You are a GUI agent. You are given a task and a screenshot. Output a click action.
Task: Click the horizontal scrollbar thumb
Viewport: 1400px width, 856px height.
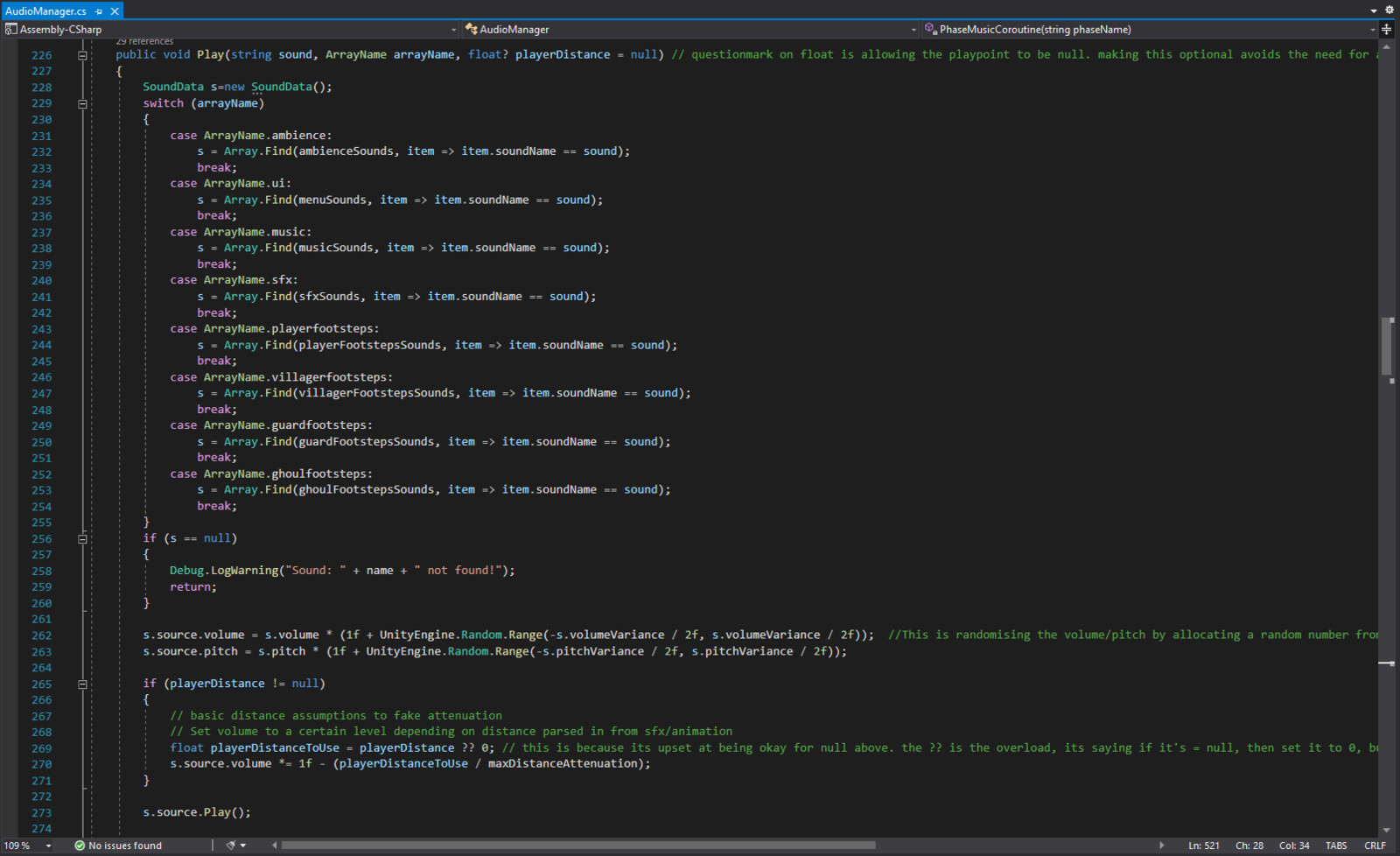pos(578,845)
